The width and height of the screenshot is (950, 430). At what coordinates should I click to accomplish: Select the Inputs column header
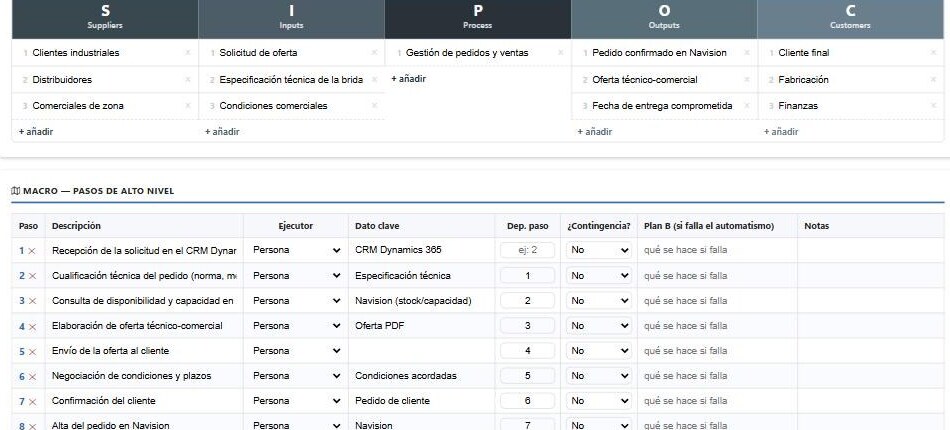(x=291, y=18)
